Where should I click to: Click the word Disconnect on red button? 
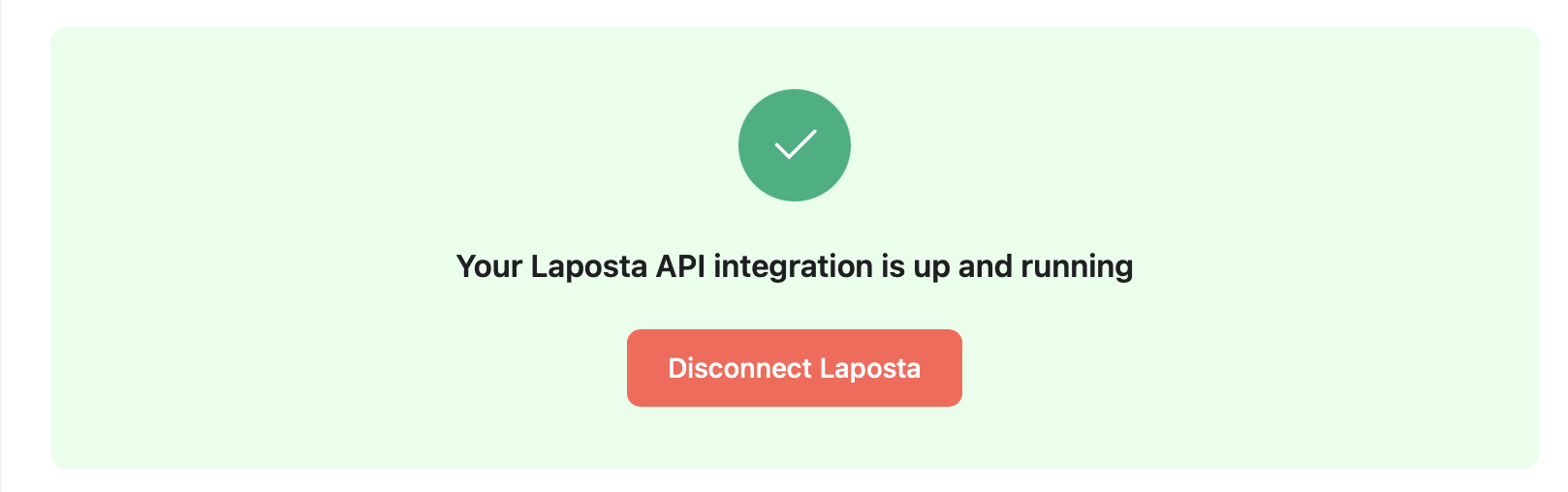pos(740,368)
